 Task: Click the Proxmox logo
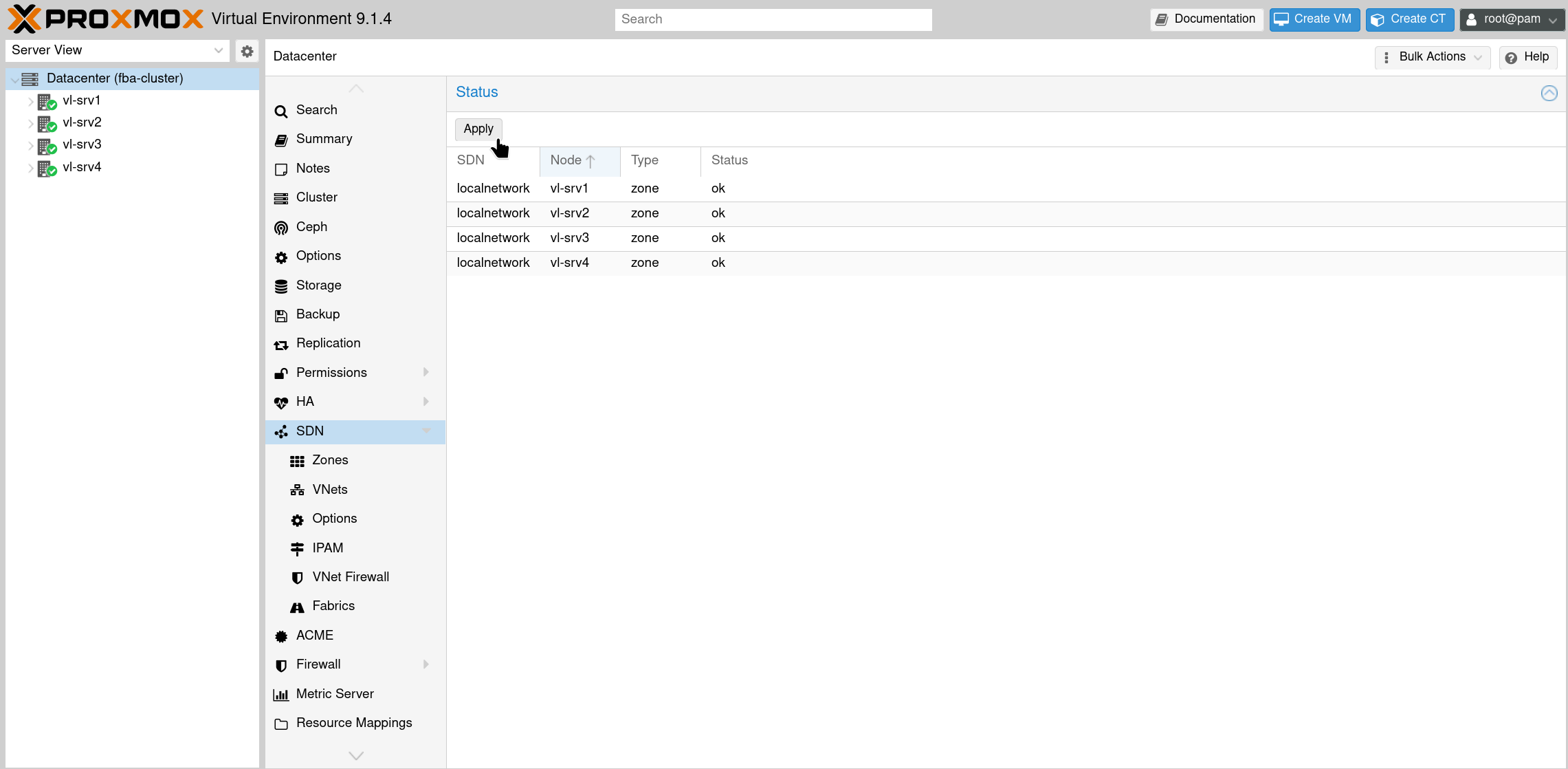click(105, 19)
